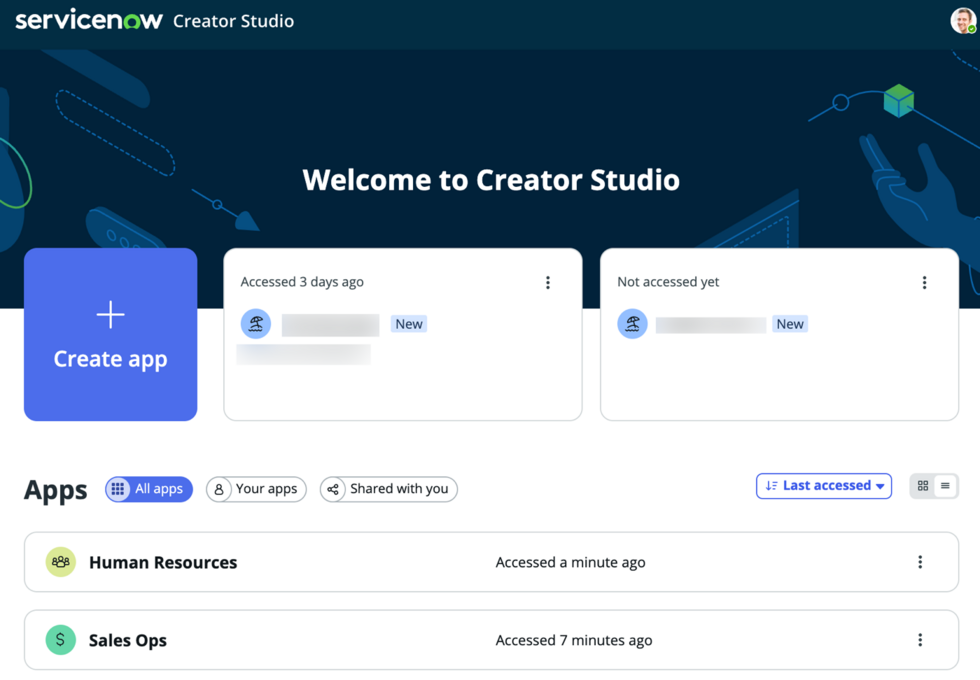Click the Sales Ops dollar icon
This screenshot has height=680, width=980.
click(61, 640)
